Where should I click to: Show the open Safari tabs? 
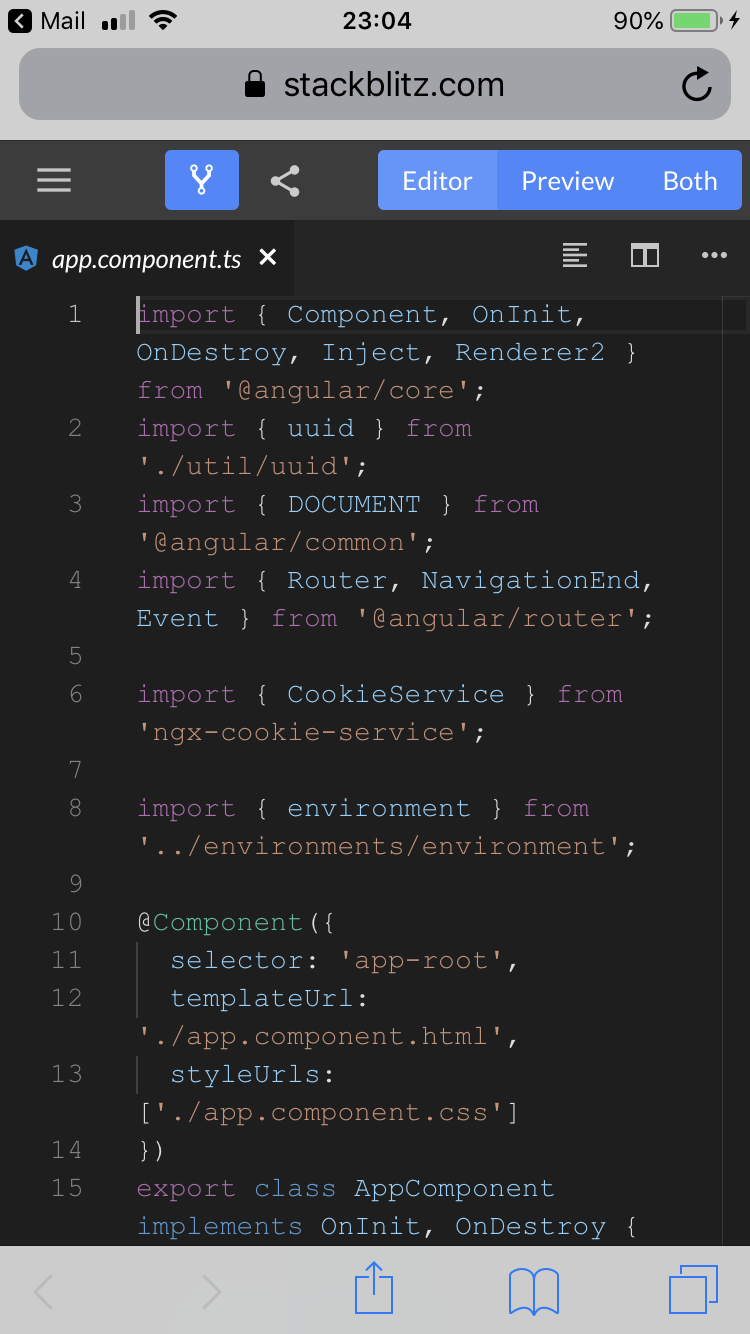(692, 1290)
